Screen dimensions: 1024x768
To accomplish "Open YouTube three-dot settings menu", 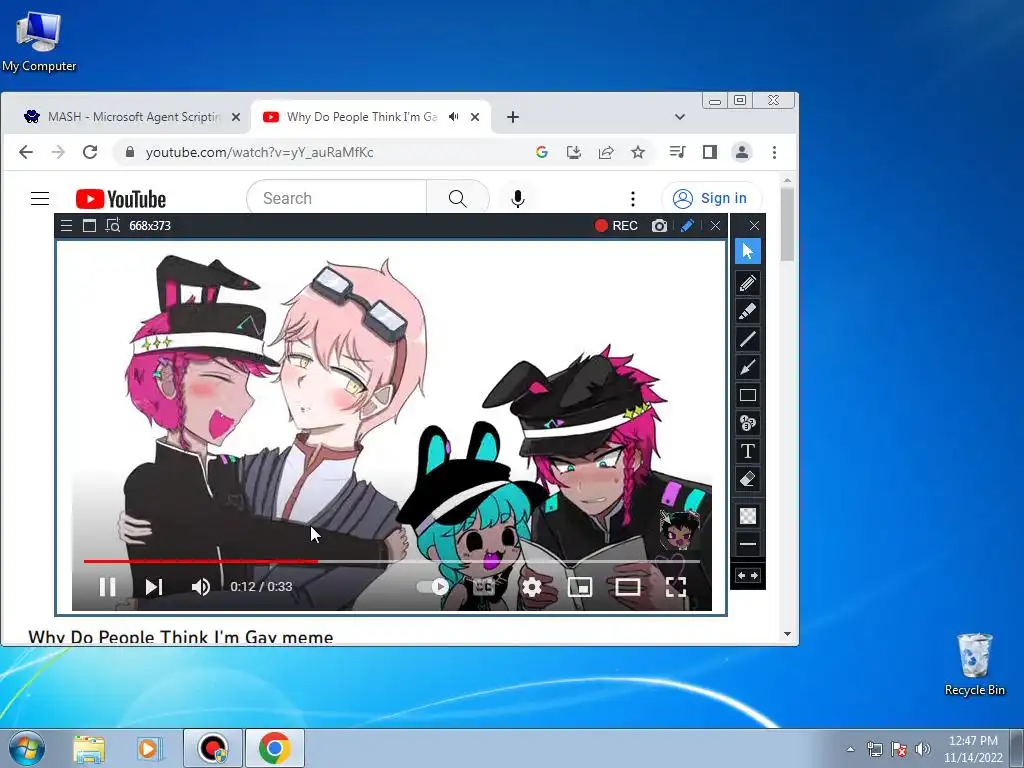I will click(x=632, y=198).
